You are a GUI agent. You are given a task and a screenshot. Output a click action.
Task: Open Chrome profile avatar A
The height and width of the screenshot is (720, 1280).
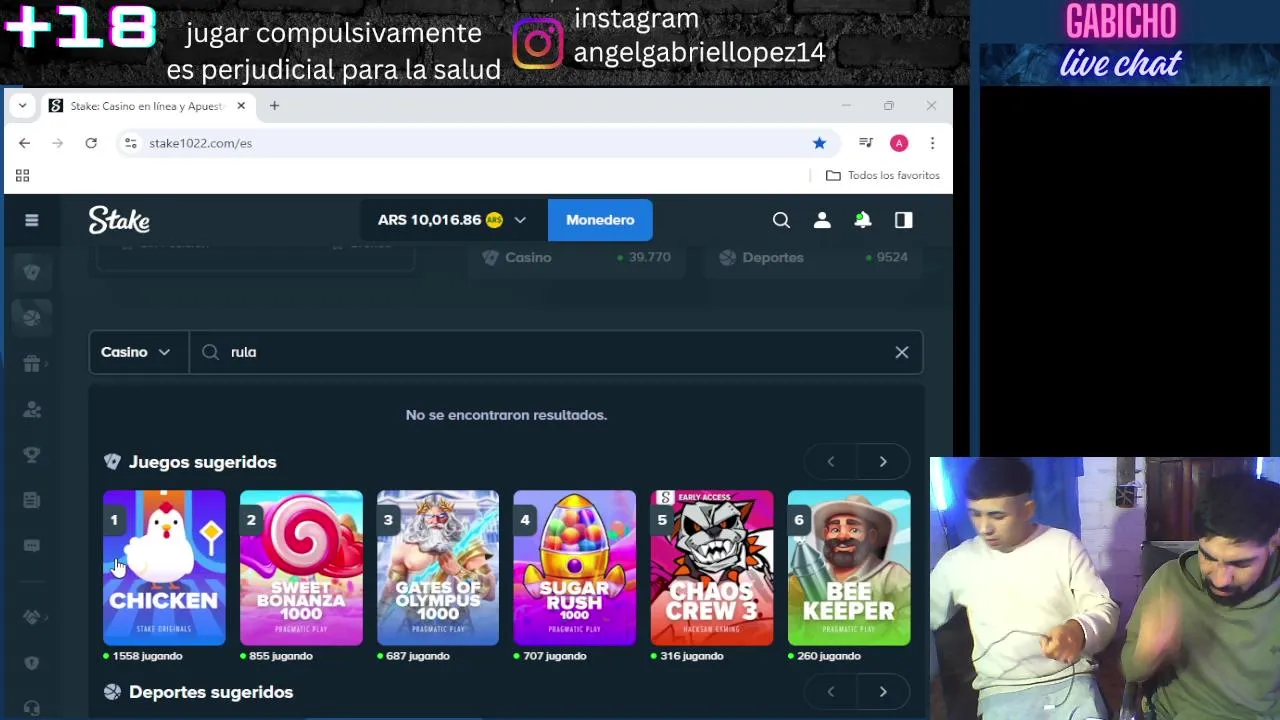coord(899,143)
